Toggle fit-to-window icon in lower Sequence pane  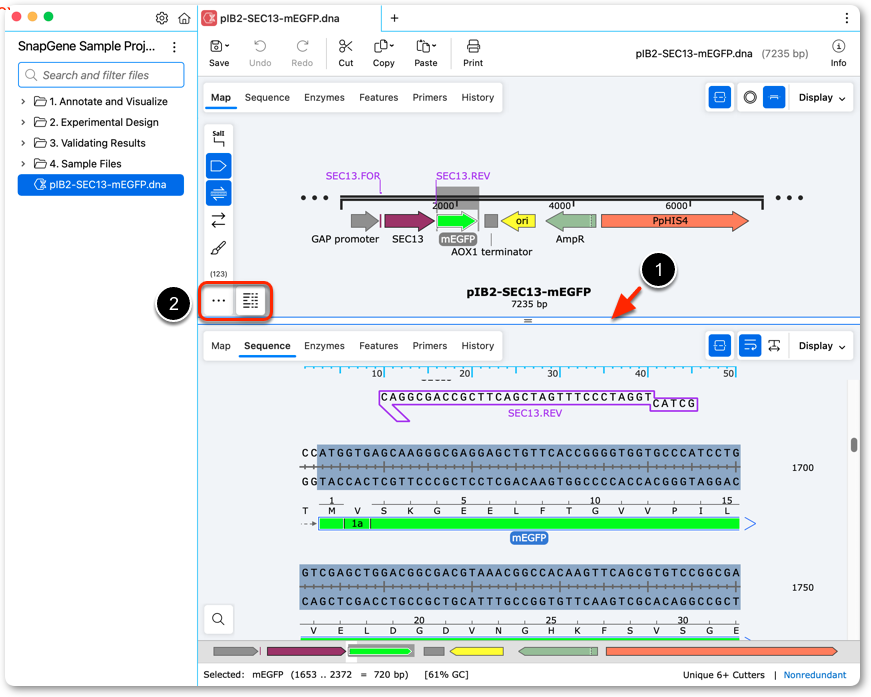click(x=720, y=345)
